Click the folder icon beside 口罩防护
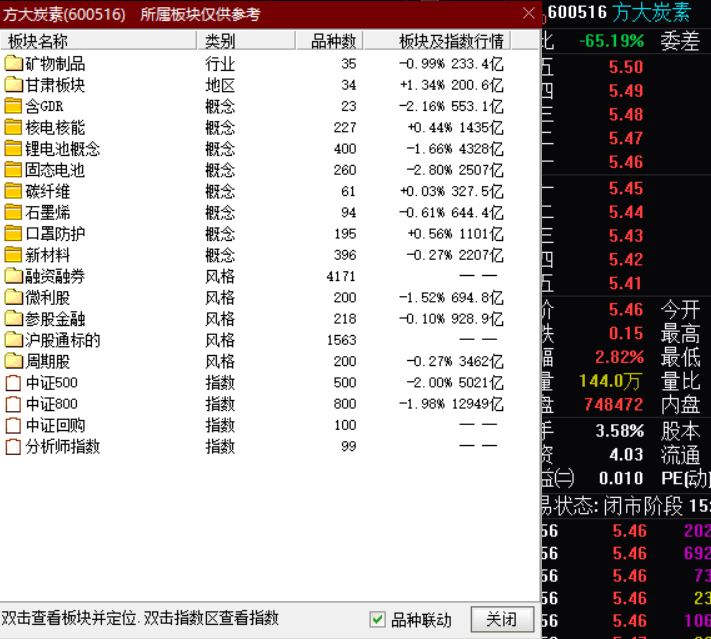The image size is (711, 639). [14, 234]
